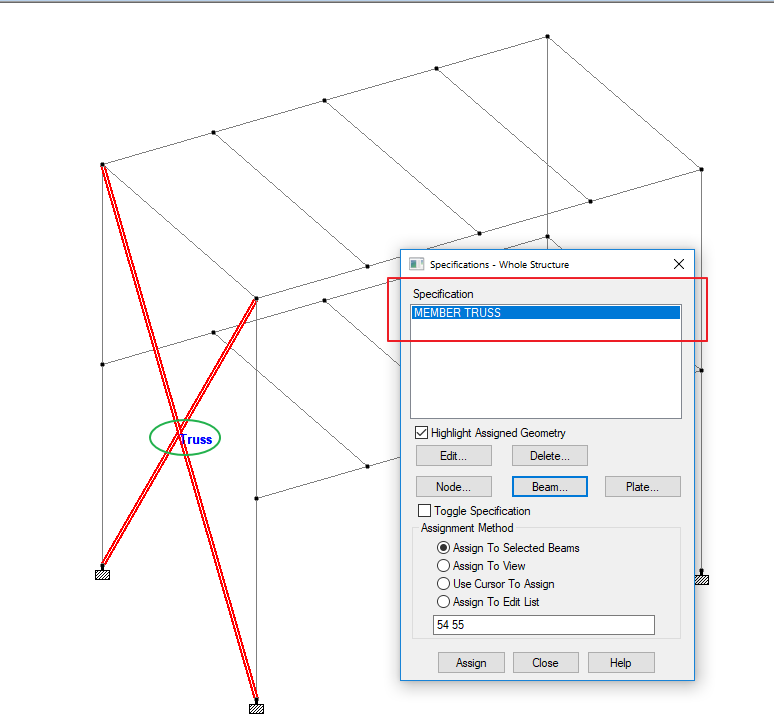Screen dimensions: 774x724
Task: Click the Edit... button
Action: pos(454,456)
